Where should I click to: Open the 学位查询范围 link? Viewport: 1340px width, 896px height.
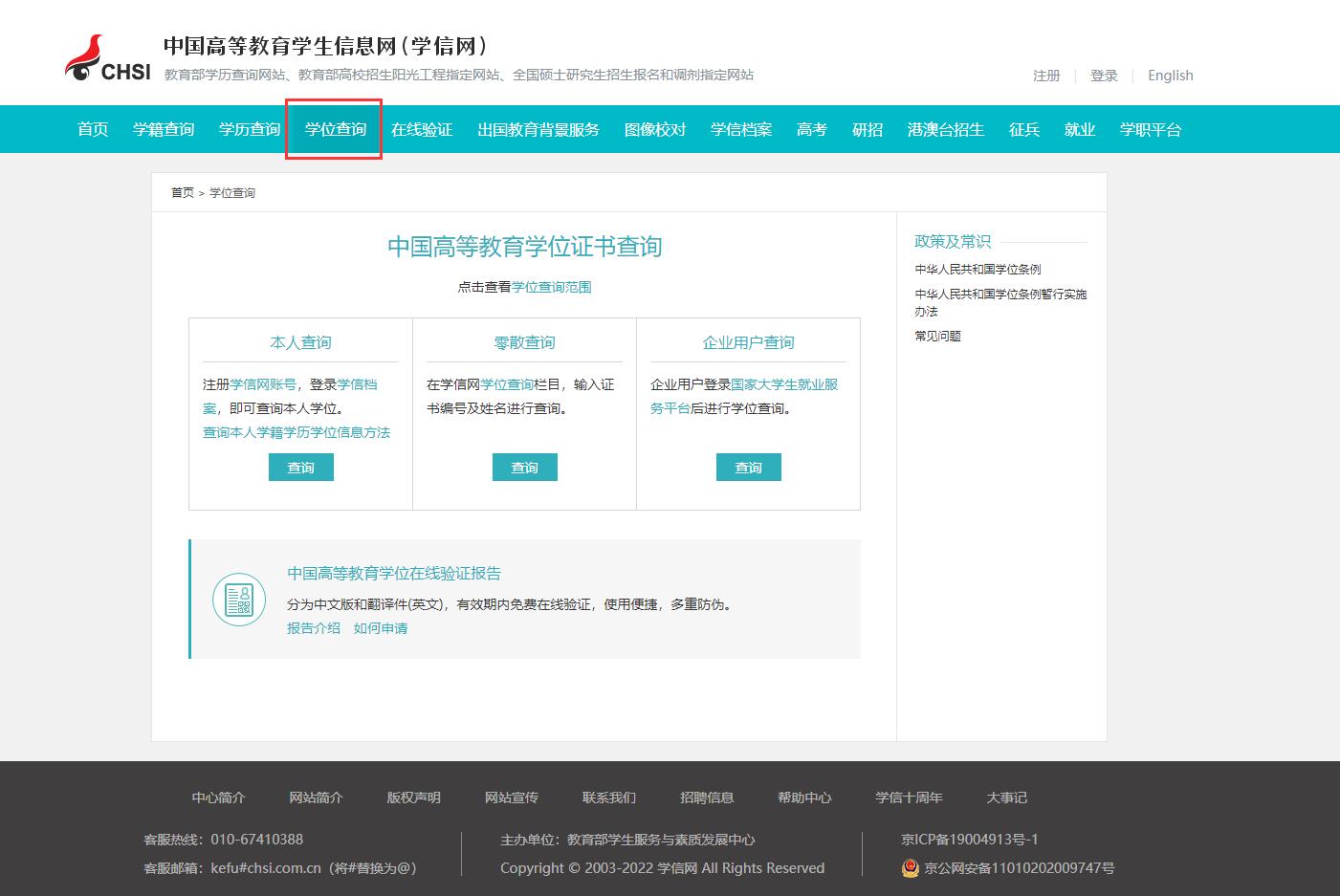552,287
